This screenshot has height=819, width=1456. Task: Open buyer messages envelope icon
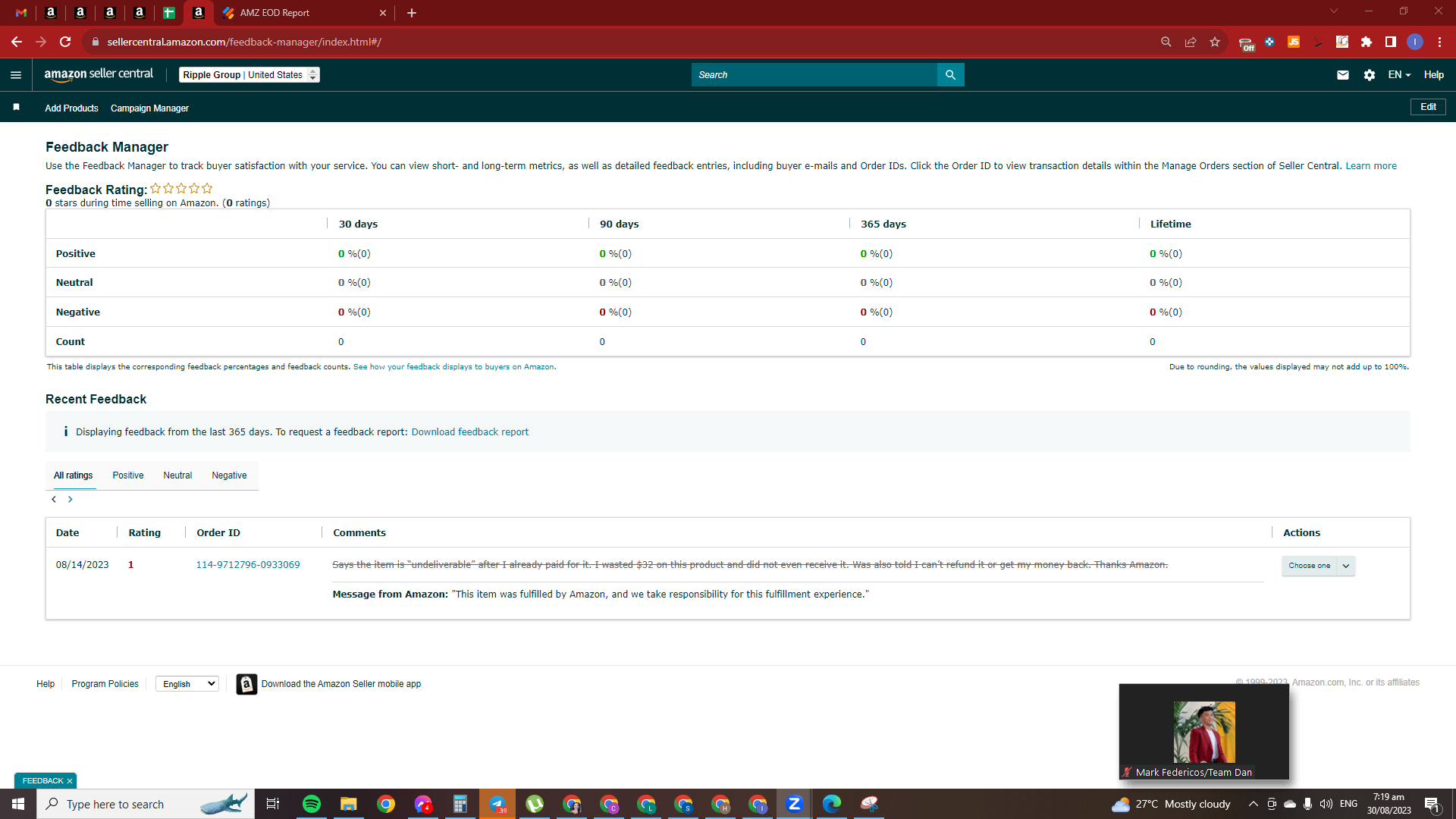[x=1342, y=74]
